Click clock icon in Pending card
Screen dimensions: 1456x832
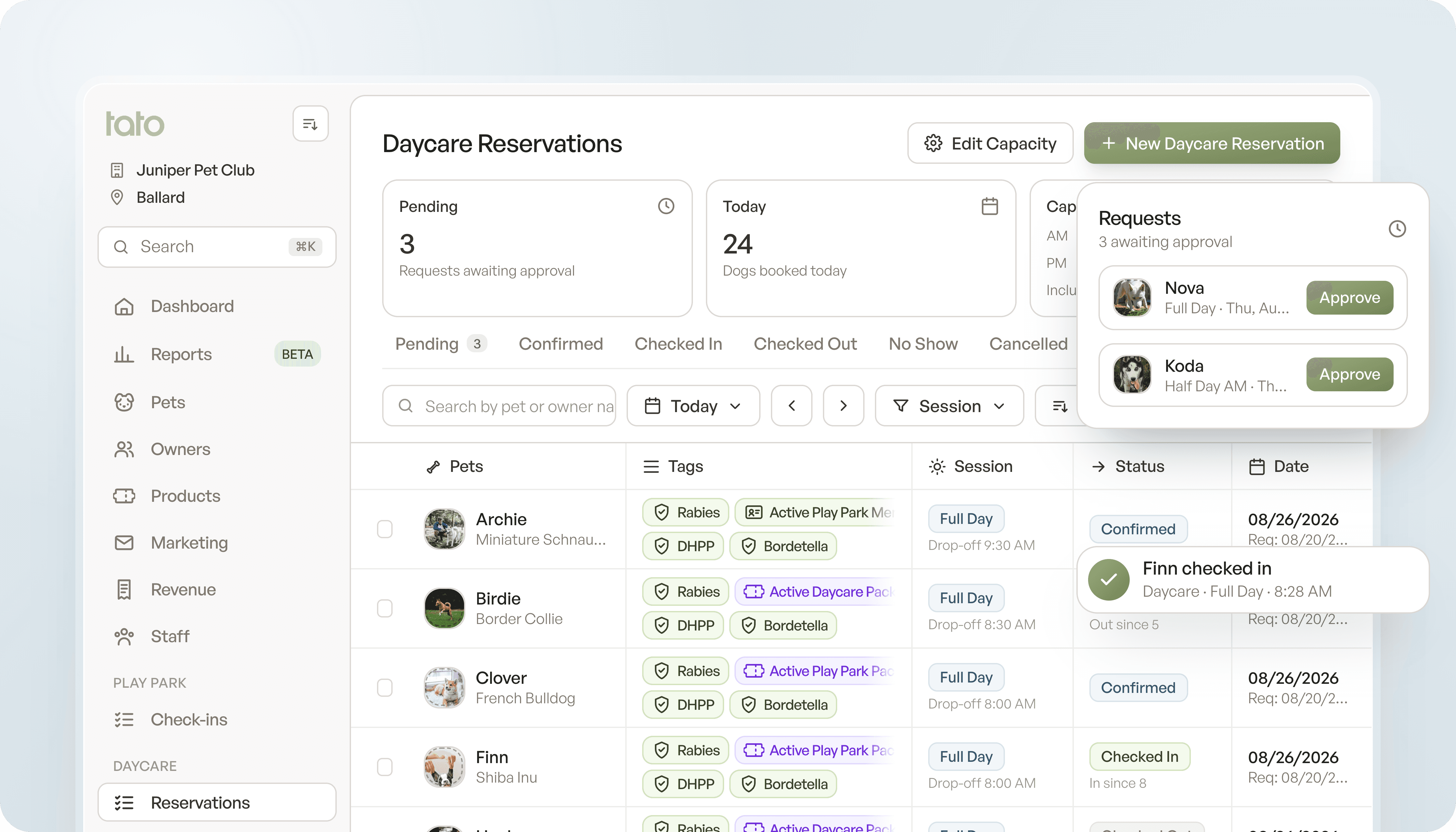(666, 206)
